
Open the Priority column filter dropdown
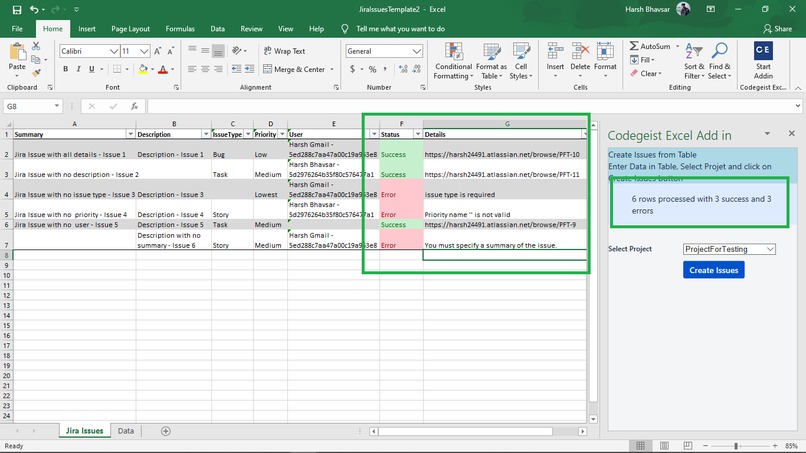(282, 134)
